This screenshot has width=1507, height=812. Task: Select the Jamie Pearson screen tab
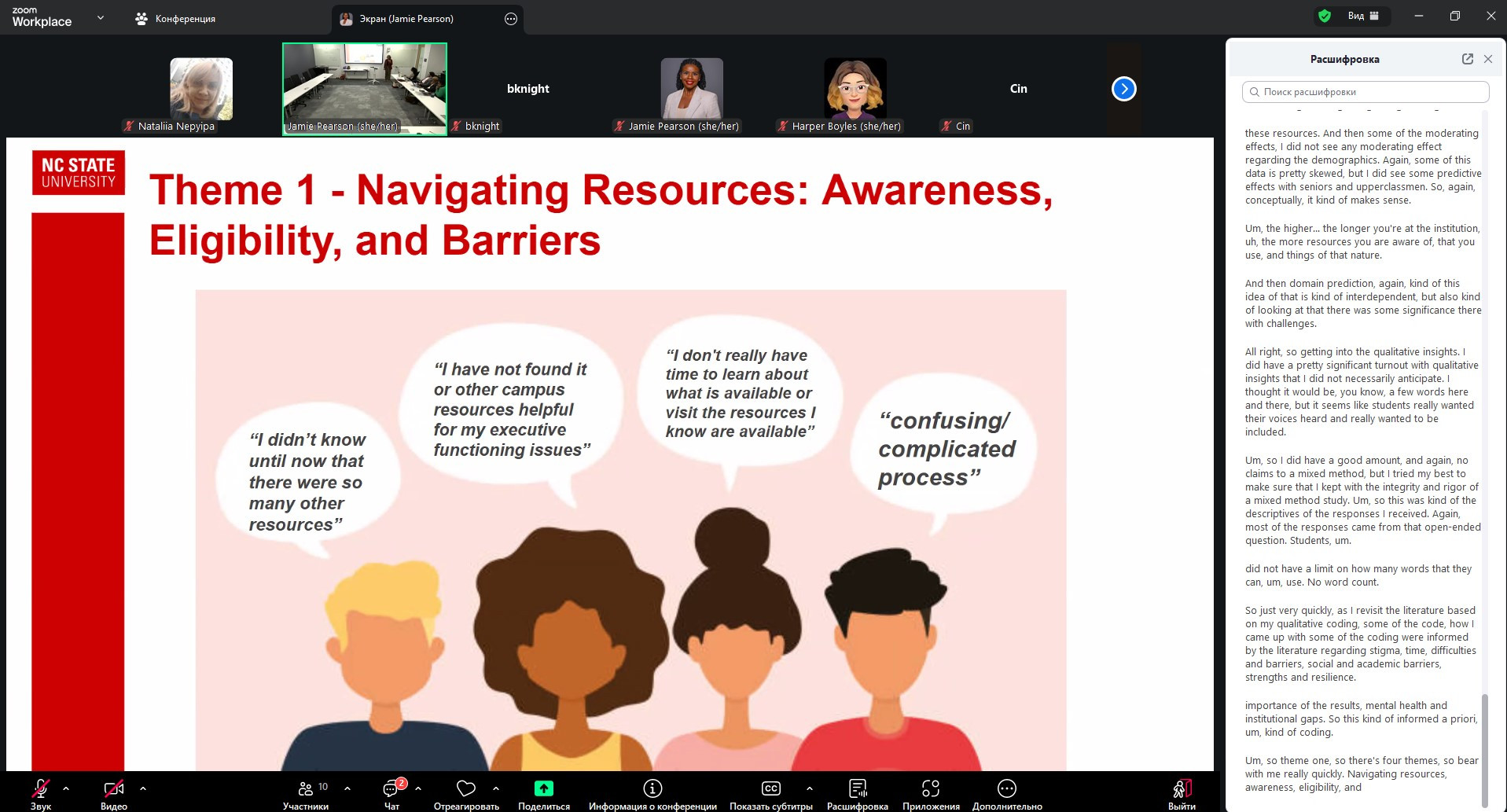[406, 19]
